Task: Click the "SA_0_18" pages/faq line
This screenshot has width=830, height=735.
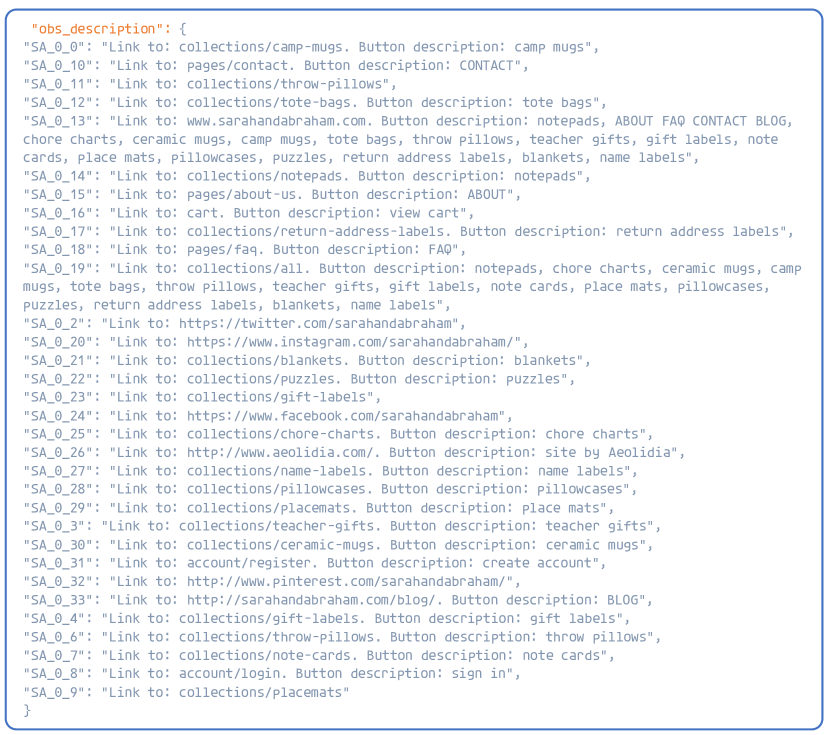Action: 245,250
